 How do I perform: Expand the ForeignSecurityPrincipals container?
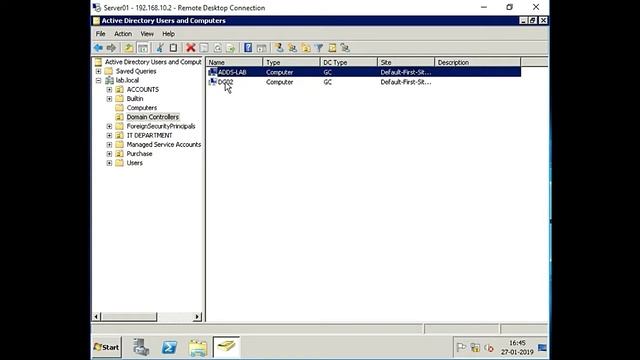(109, 126)
